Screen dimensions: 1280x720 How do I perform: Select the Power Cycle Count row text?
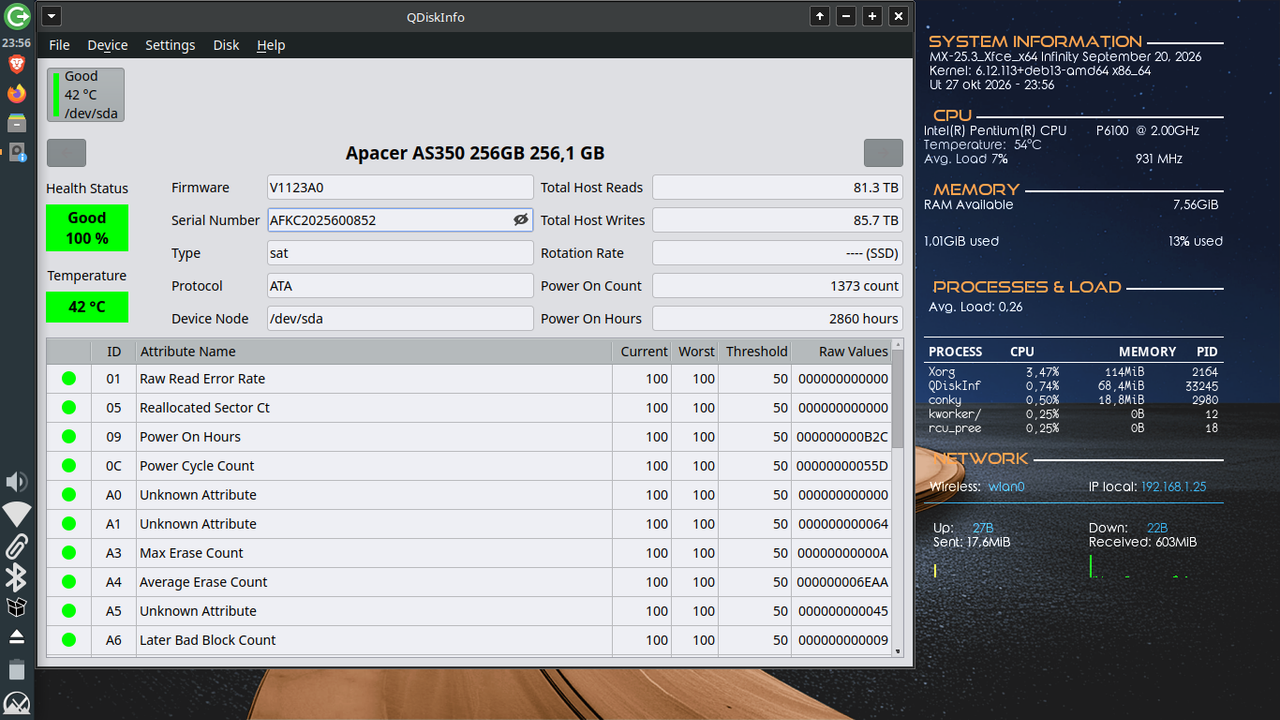[197, 465]
